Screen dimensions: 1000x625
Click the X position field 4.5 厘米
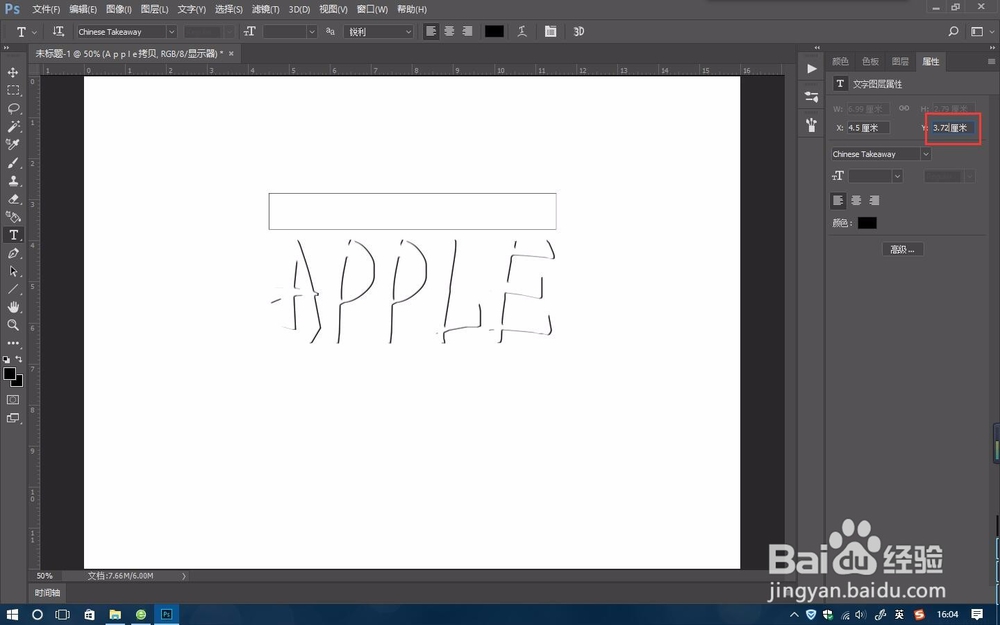(x=868, y=128)
